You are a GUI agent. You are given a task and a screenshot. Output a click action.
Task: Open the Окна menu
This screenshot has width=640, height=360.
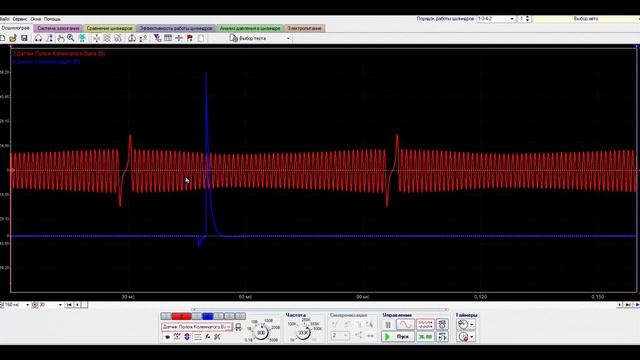[36, 19]
